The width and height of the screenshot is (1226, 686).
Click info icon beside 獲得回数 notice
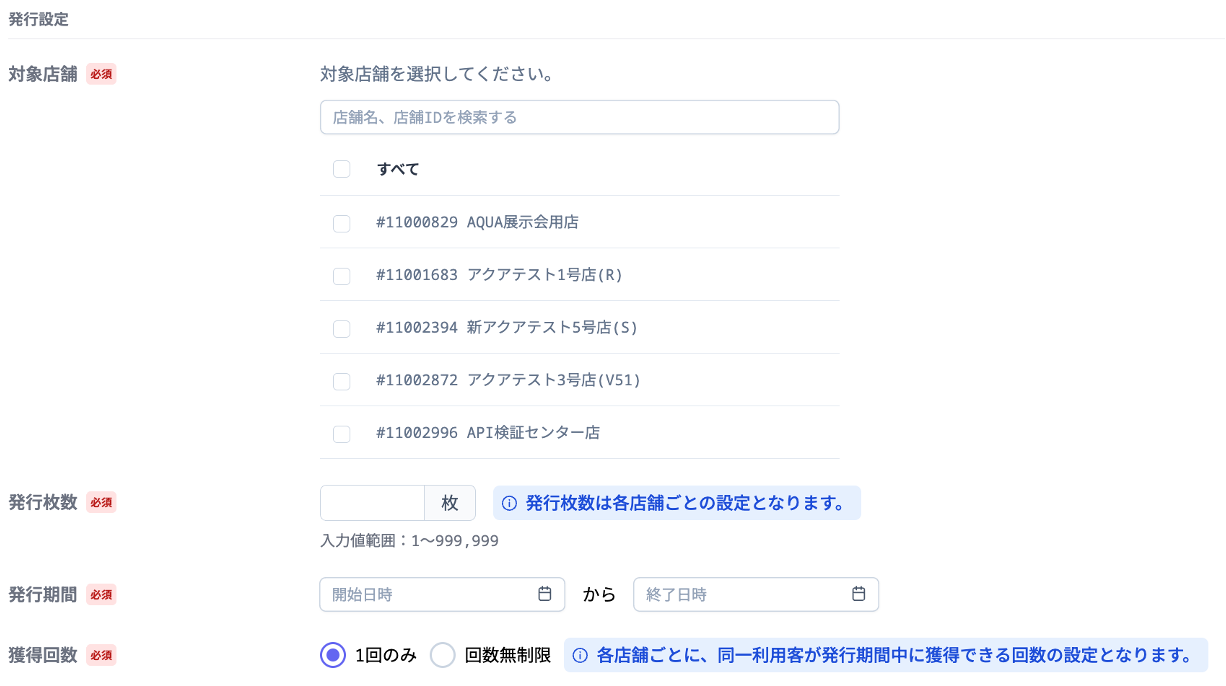580,656
